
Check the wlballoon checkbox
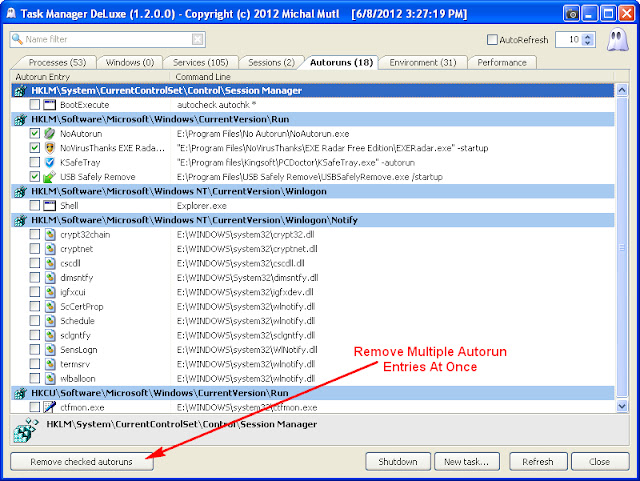point(35,379)
